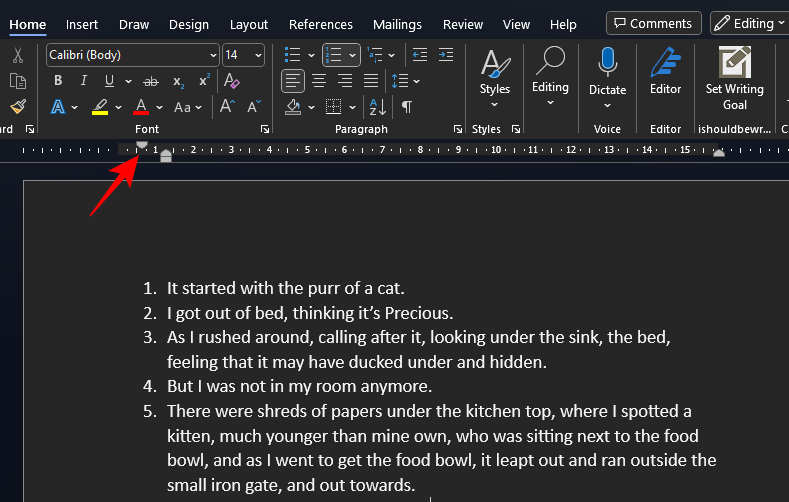Switch to the Draw tab
The image size is (789, 502).
[134, 24]
